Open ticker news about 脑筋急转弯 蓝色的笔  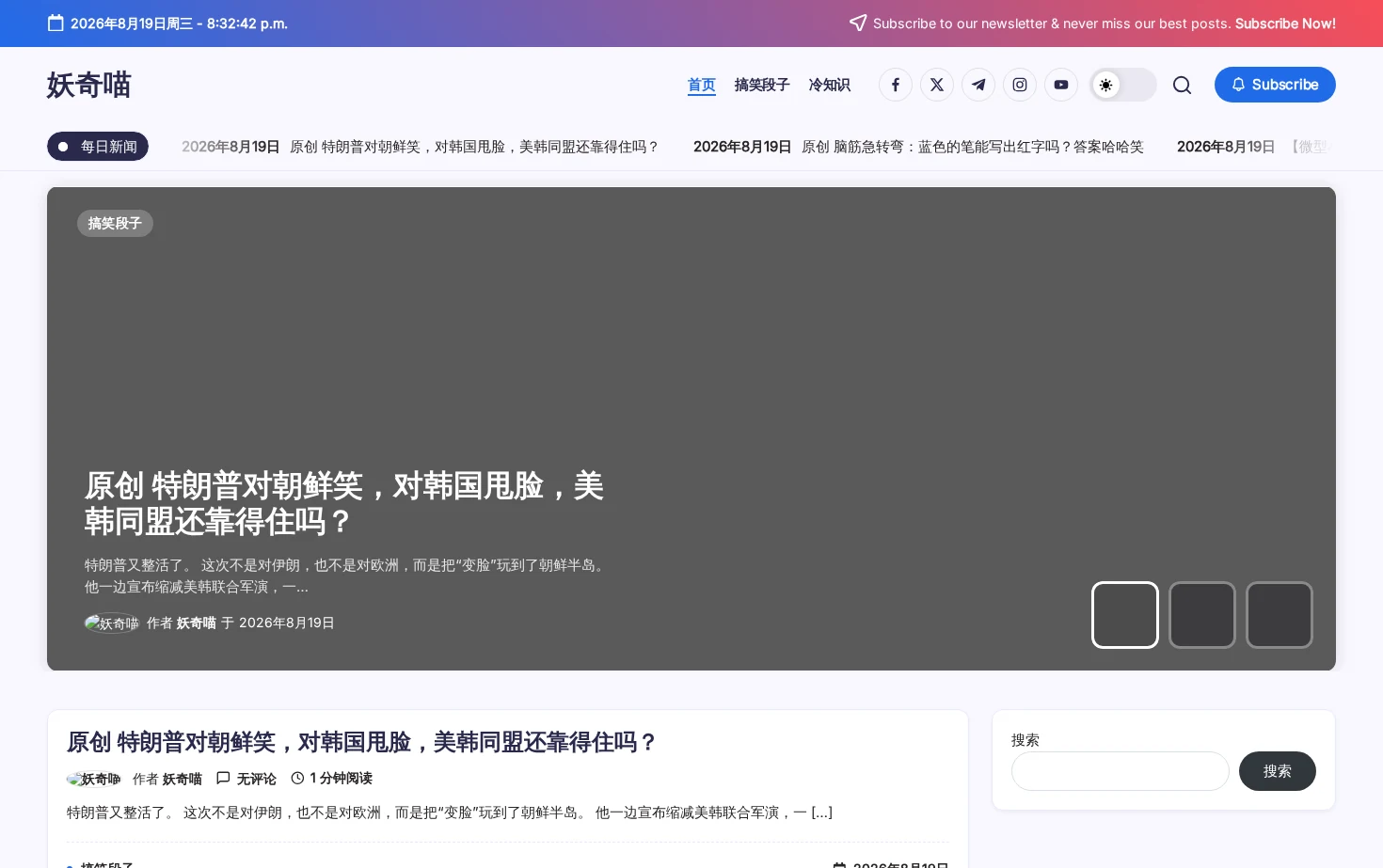pyautogui.click(x=973, y=147)
